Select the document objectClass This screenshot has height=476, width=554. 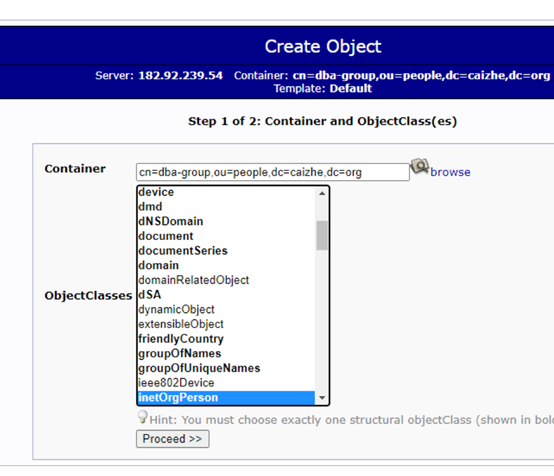[226, 236]
